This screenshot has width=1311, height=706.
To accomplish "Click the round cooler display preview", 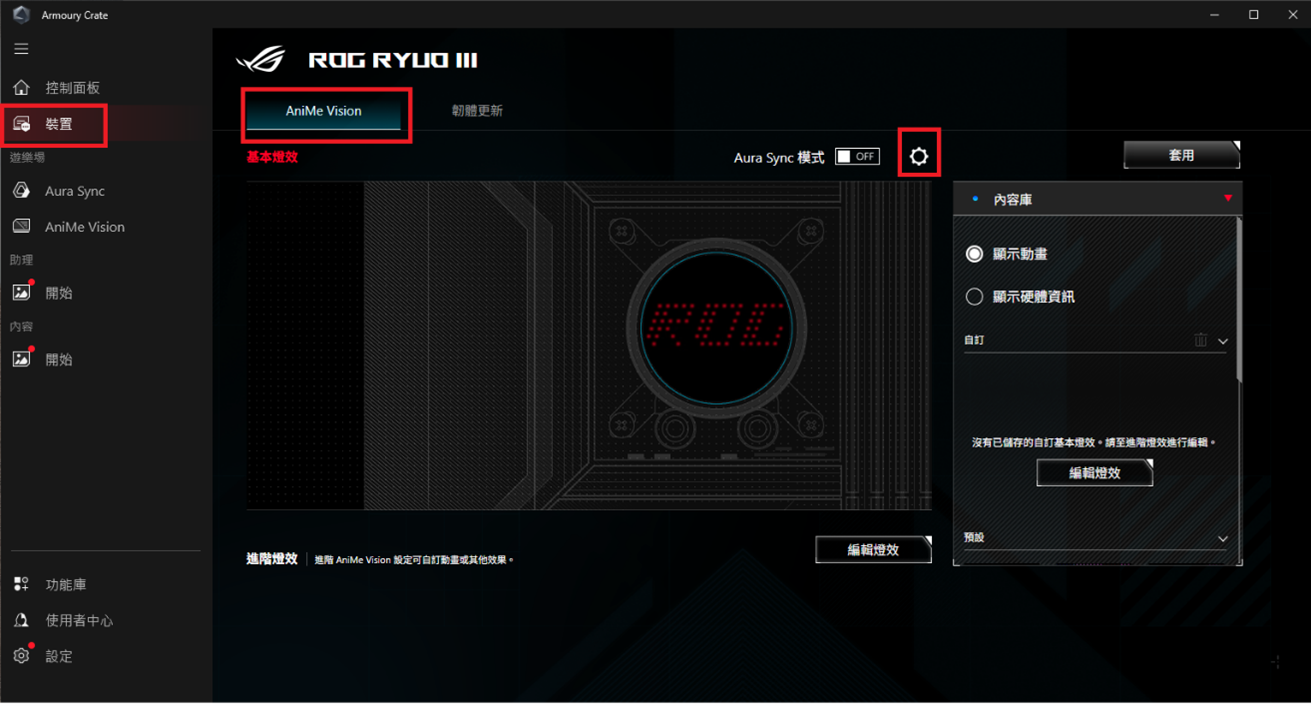I will [716, 327].
